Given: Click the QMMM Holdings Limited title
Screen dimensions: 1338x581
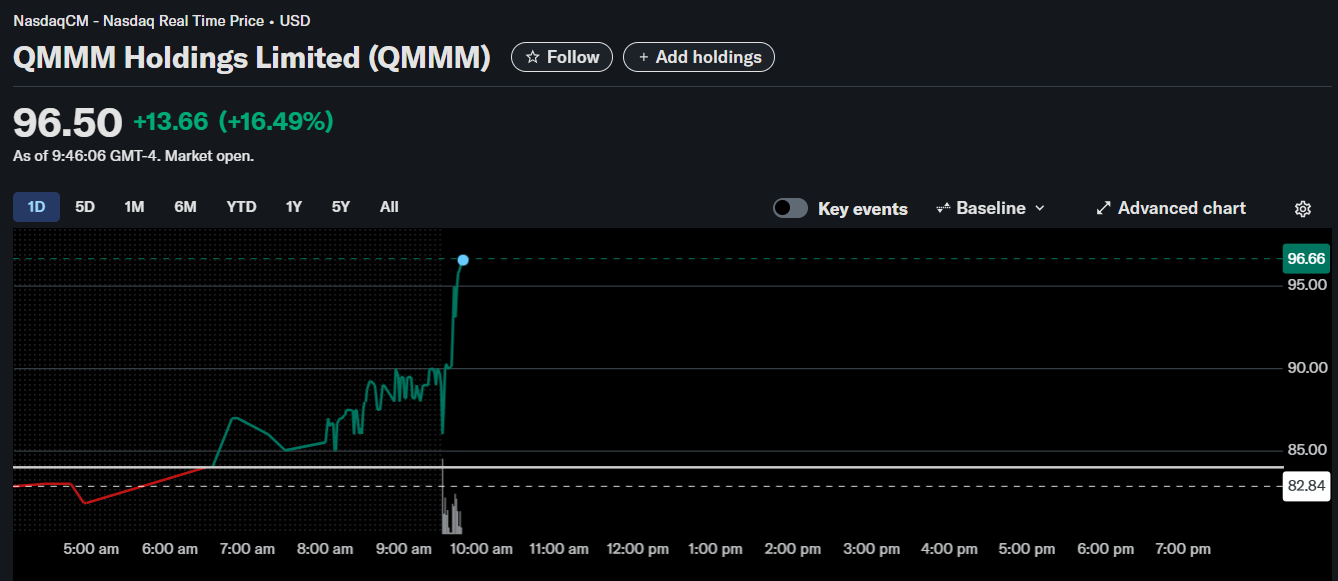Looking at the screenshot, I should pyautogui.click(x=252, y=58).
